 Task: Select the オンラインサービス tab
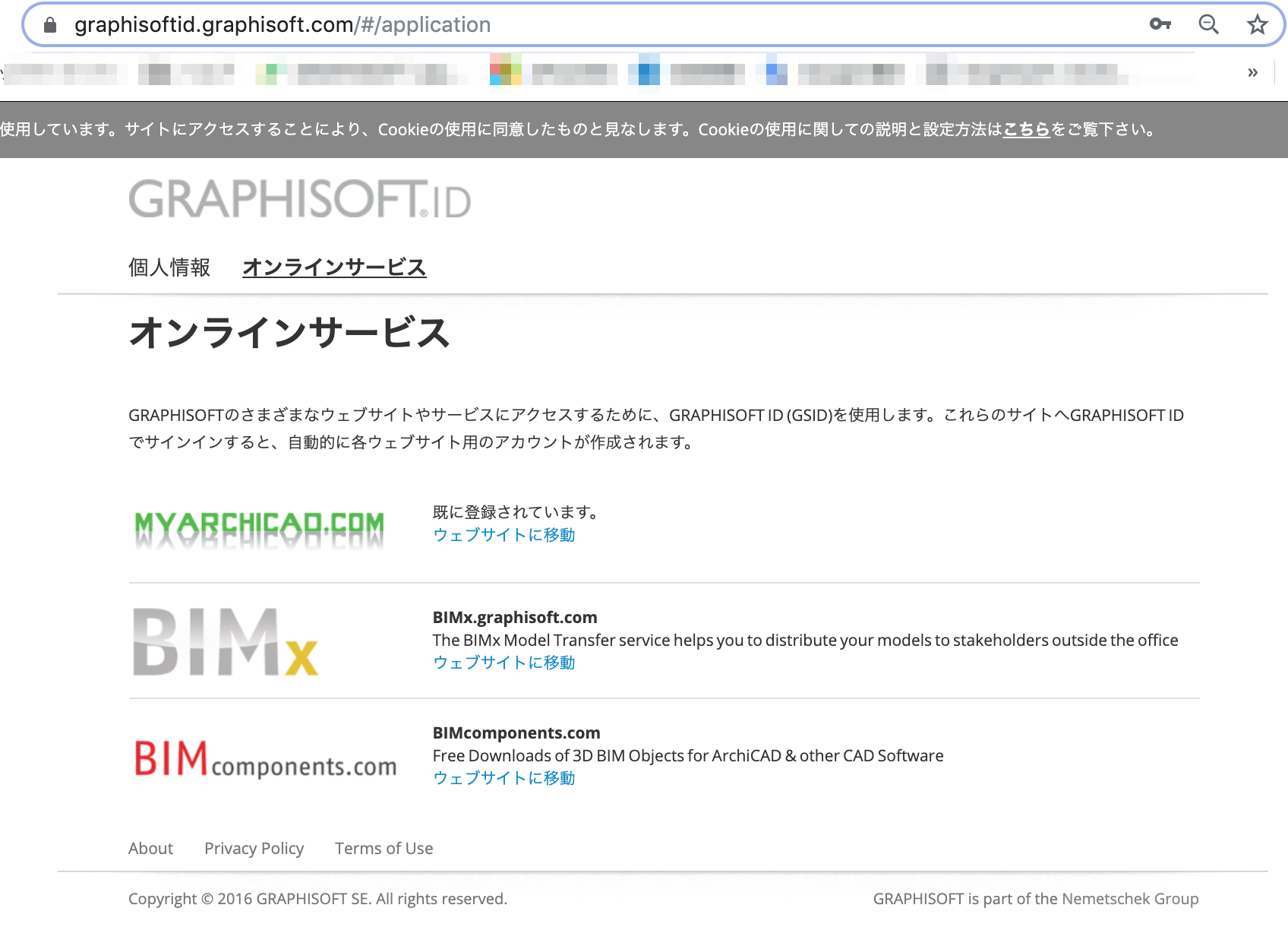pyautogui.click(x=334, y=267)
